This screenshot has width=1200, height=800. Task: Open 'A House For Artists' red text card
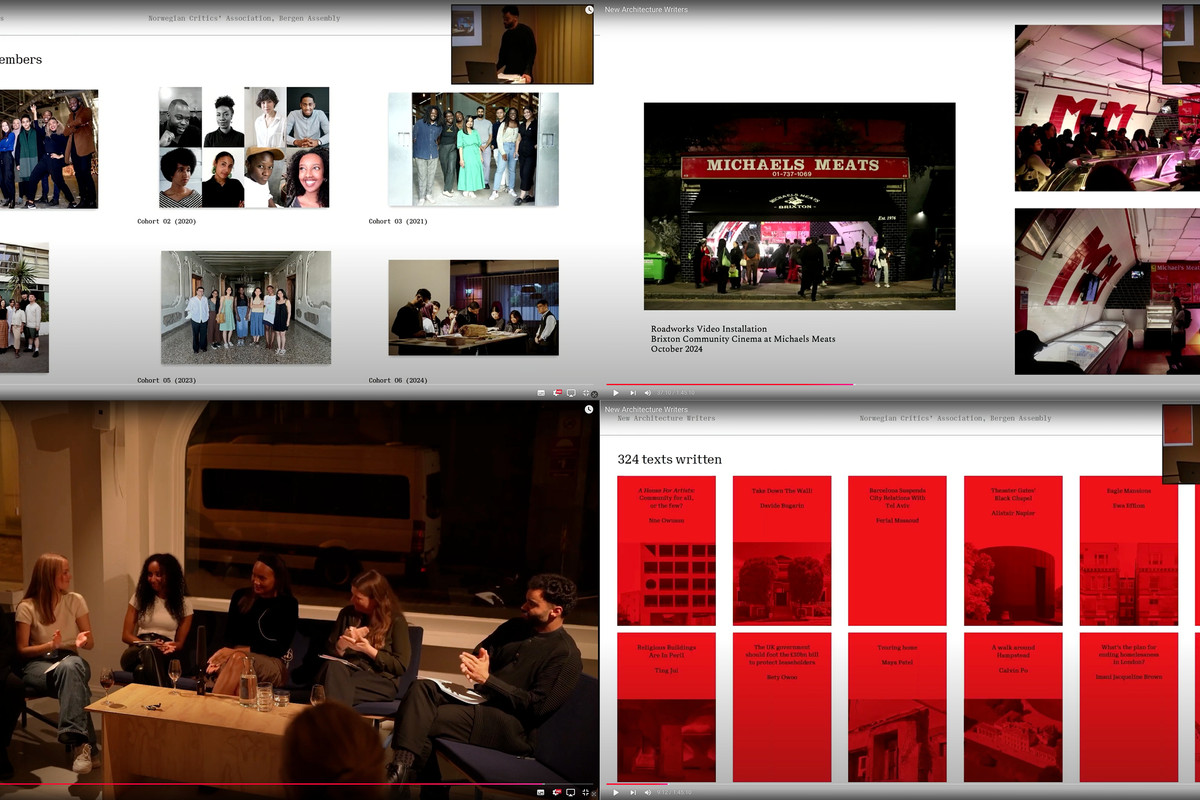click(x=666, y=551)
